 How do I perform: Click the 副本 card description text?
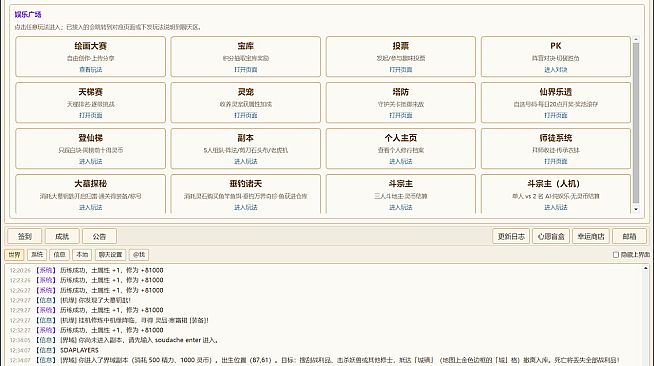pyautogui.click(x=246, y=150)
